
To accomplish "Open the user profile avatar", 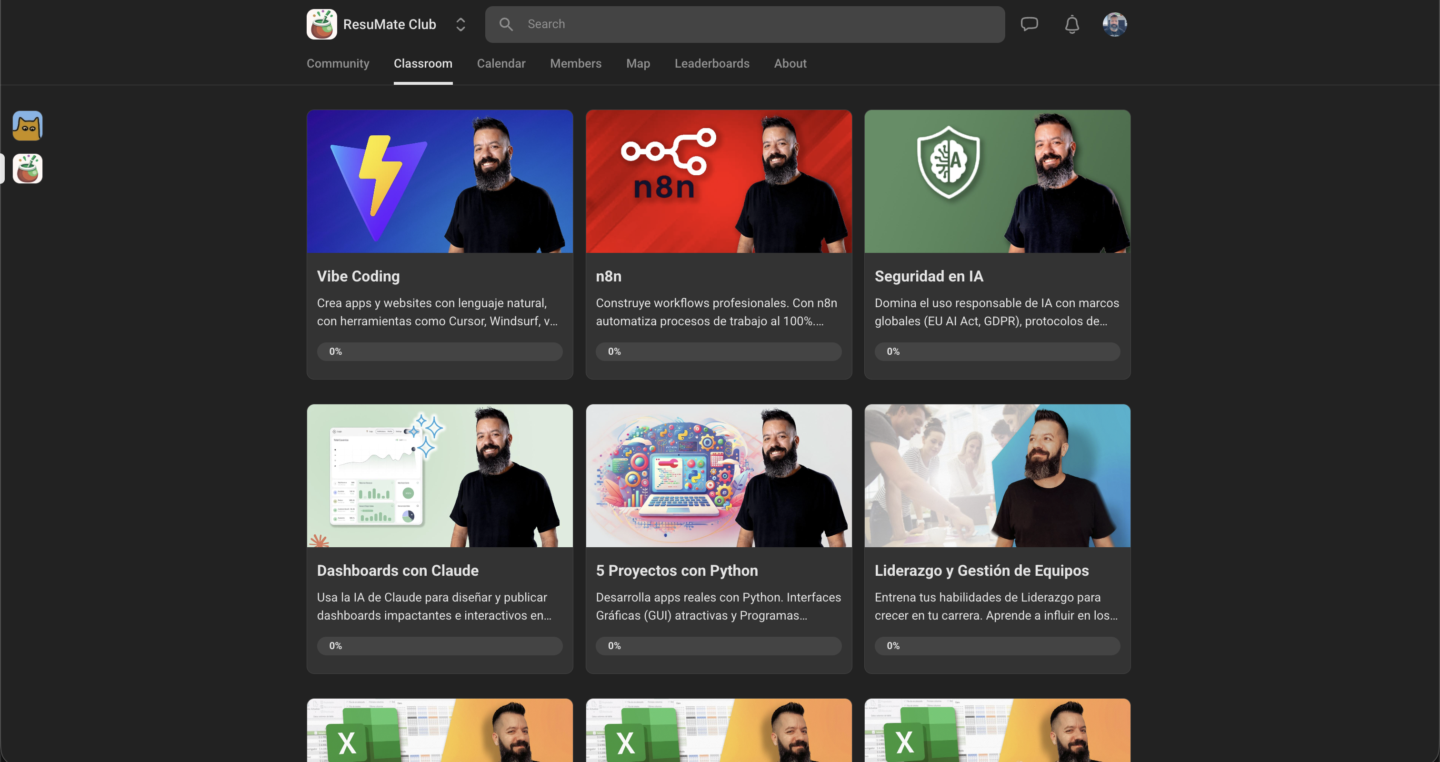I will [x=1115, y=24].
